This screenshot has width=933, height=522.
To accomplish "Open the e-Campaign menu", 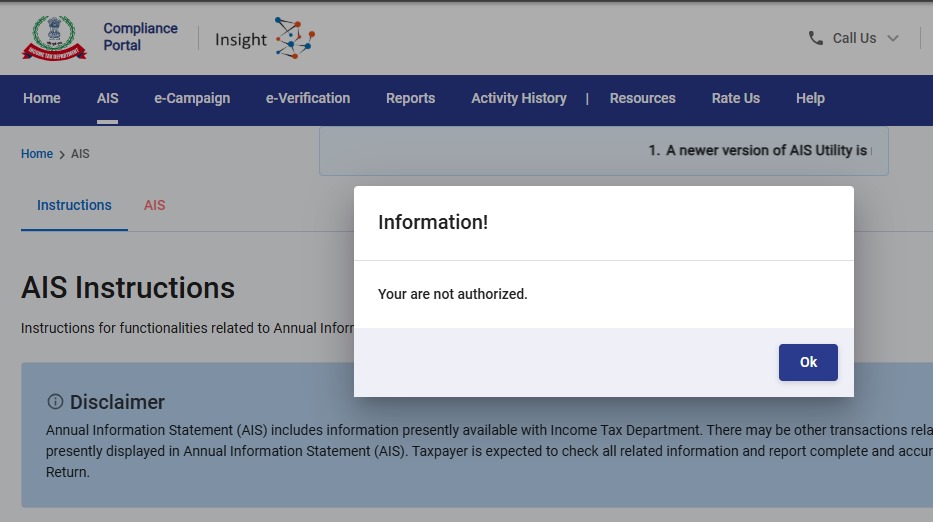I will (x=192, y=98).
